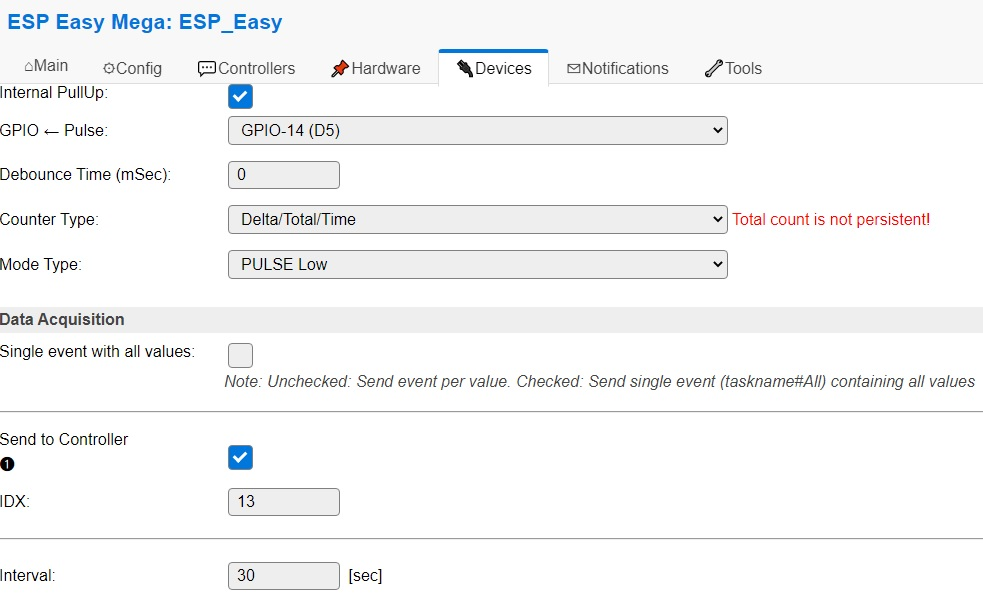Open the GPIO Pulse pin dropdown
The image size is (983, 609).
pos(478,130)
